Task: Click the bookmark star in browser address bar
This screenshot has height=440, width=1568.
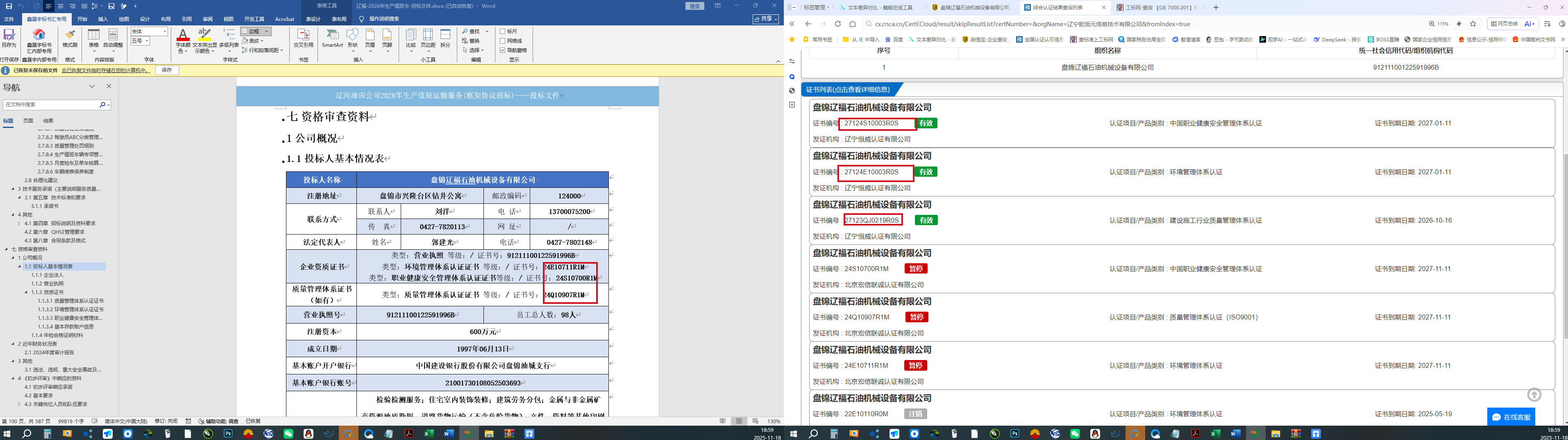Action: click(1473, 24)
